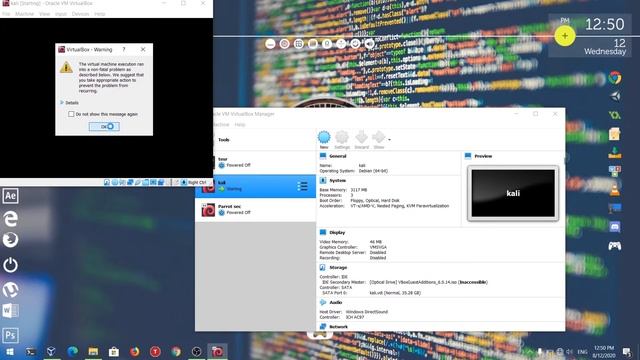The image size is (640, 360).
Task: Open Devices menu in kali VM window
Action: pyautogui.click(x=80, y=14)
